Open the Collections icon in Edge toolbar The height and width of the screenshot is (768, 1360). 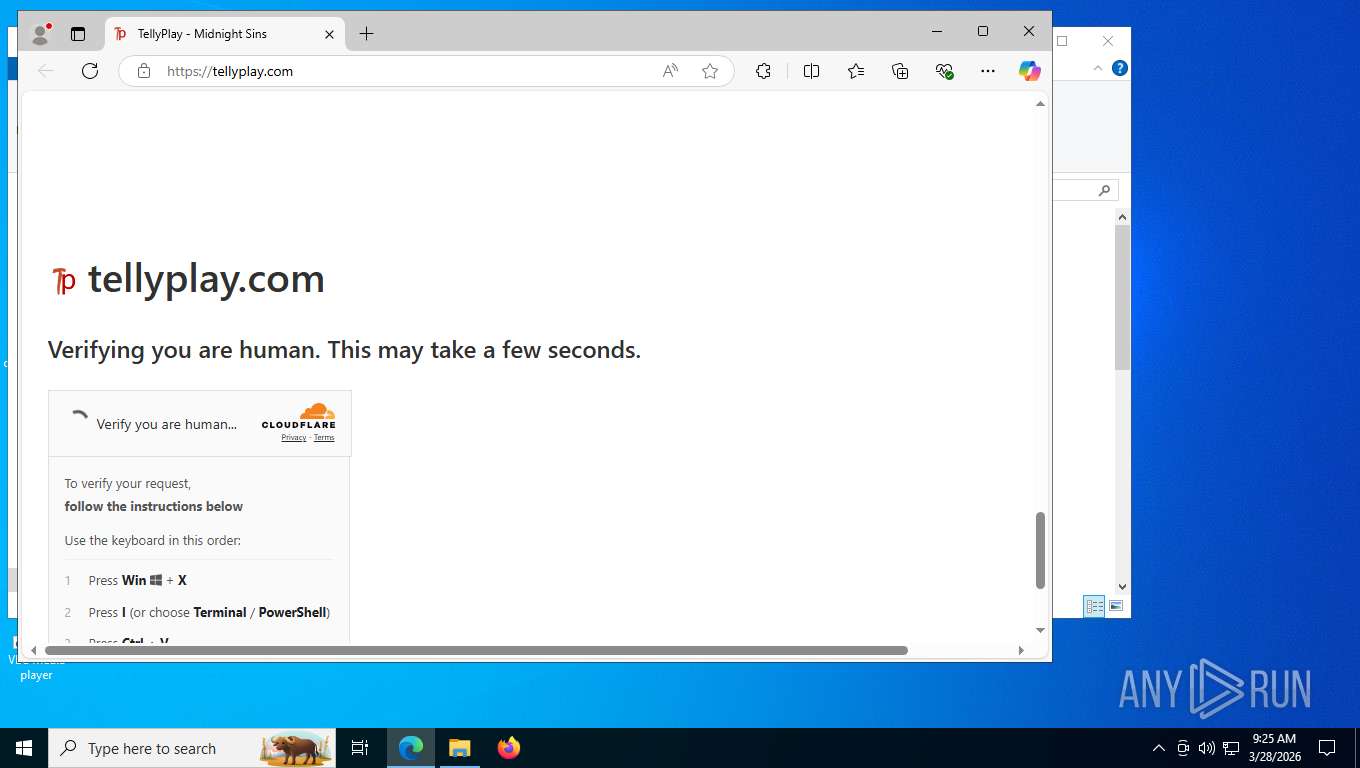pos(900,71)
